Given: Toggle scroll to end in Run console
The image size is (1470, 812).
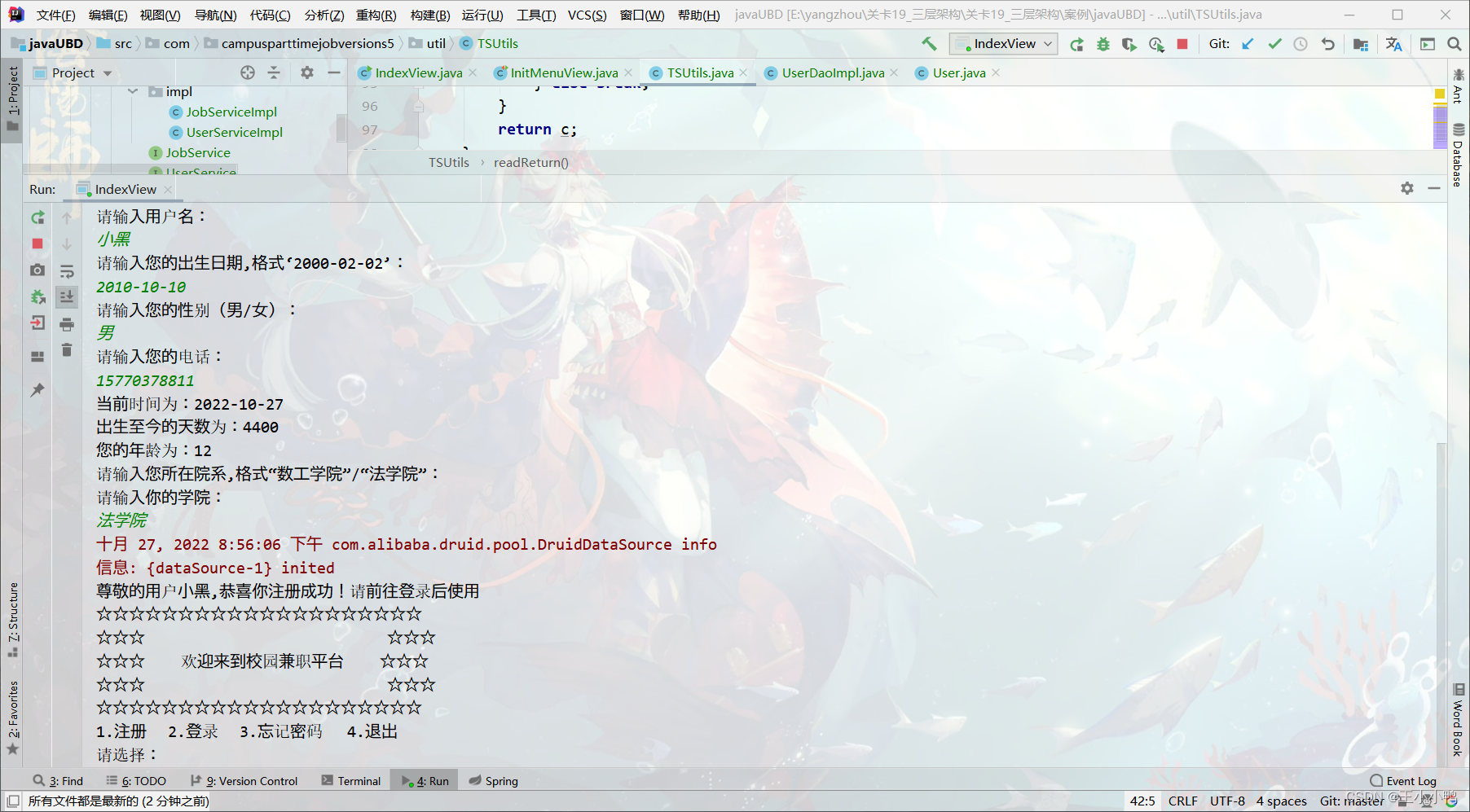Looking at the screenshot, I should [x=67, y=296].
